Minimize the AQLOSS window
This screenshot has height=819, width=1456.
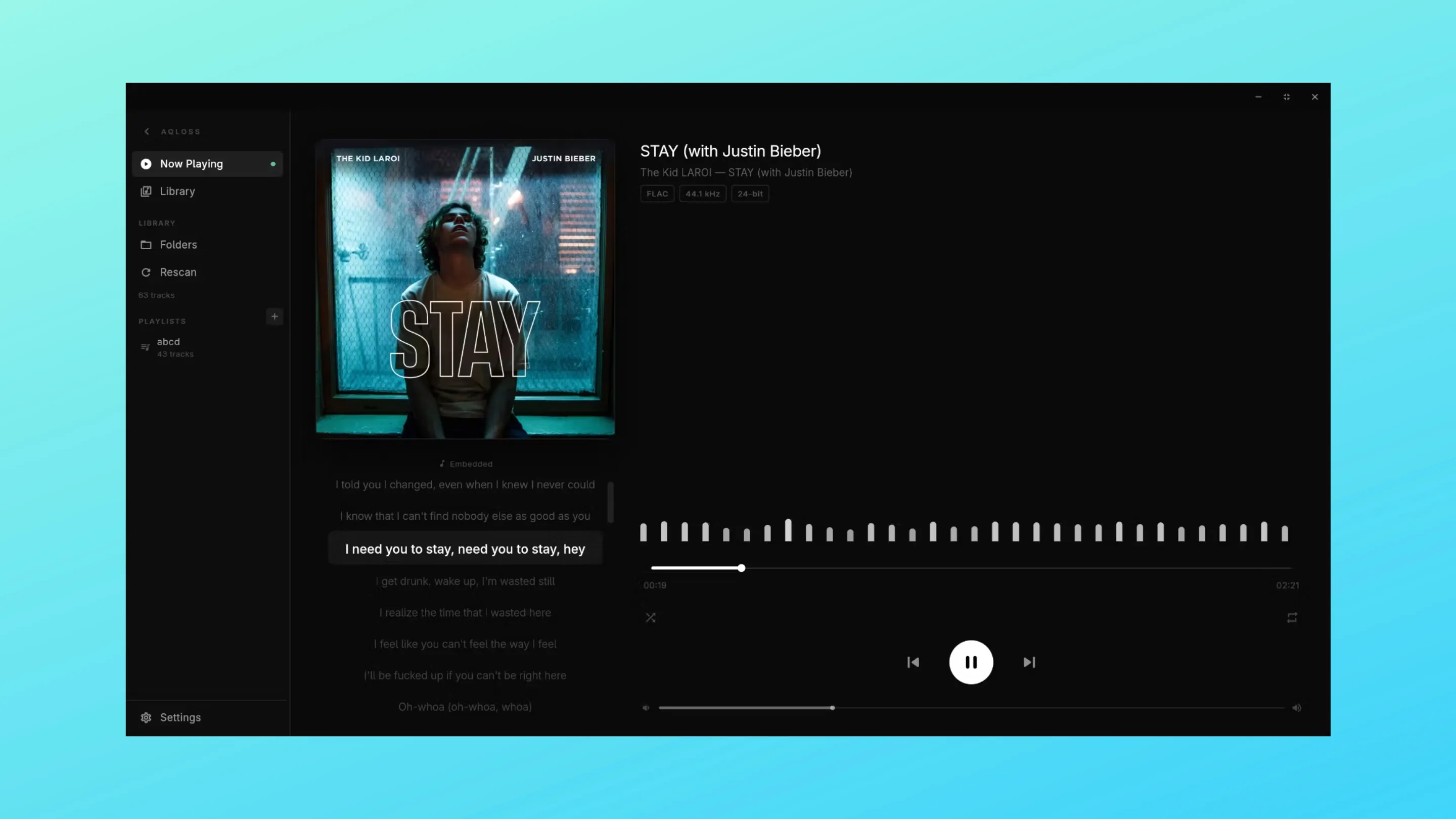point(1258,97)
